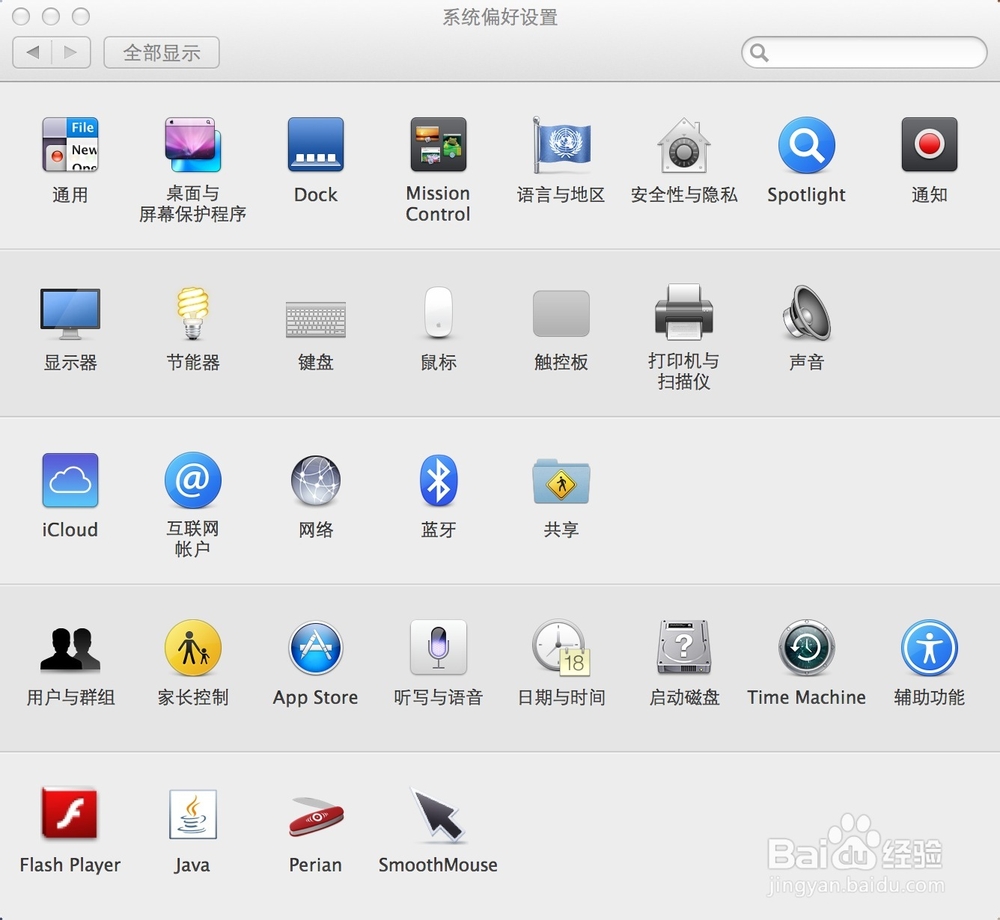Open App Store preferences pane
The width and height of the screenshot is (1000, 920).
point(316,648)
